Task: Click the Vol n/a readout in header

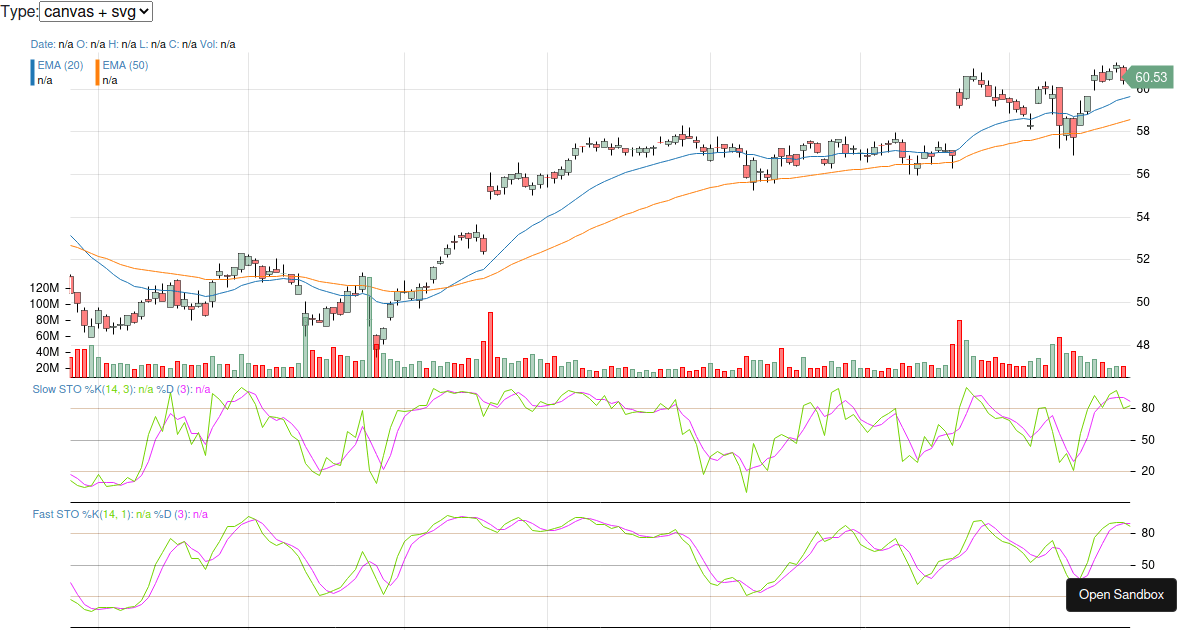Action: point(217,44)
